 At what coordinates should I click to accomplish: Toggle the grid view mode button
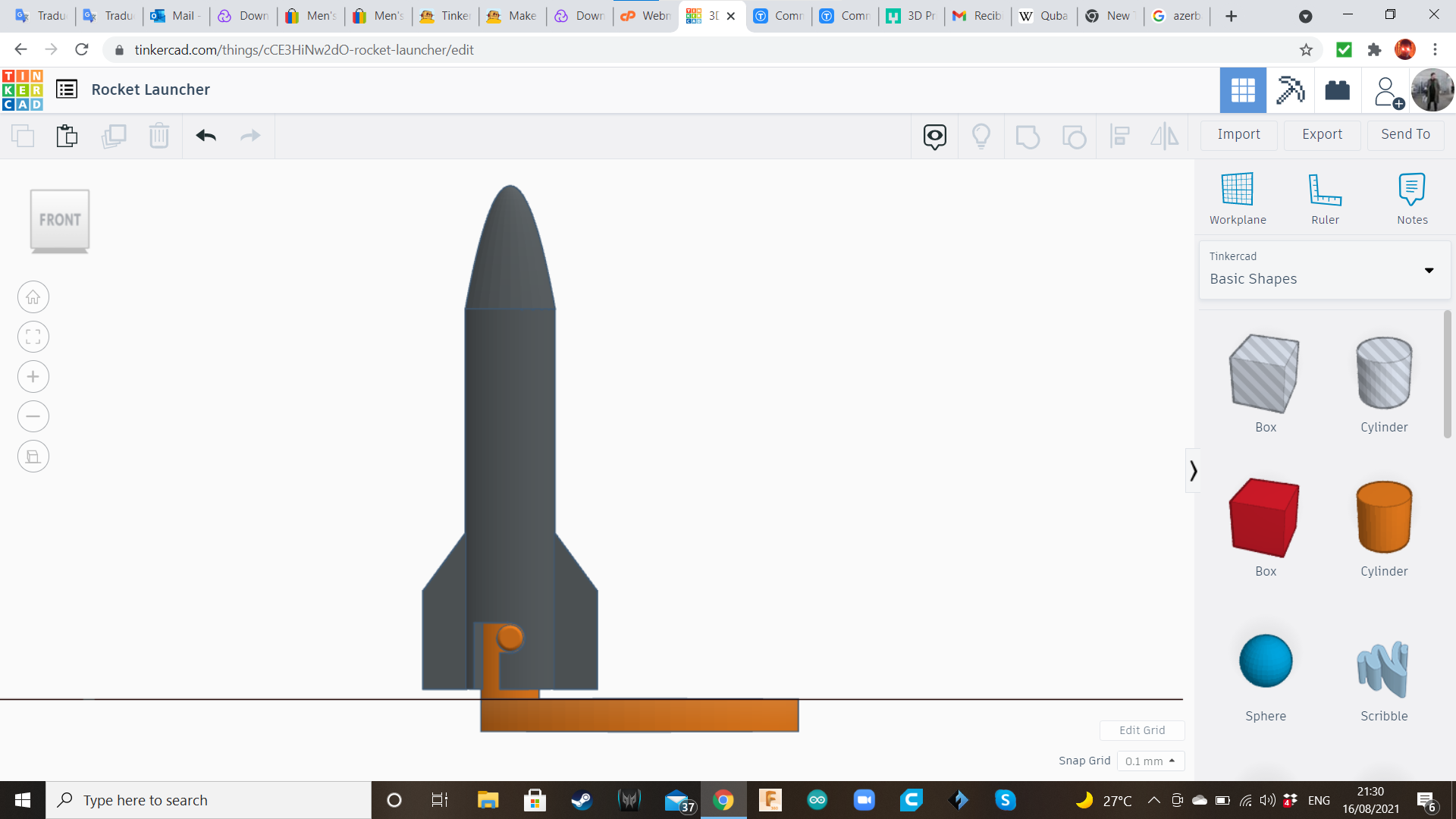[x=1242, y=90]
